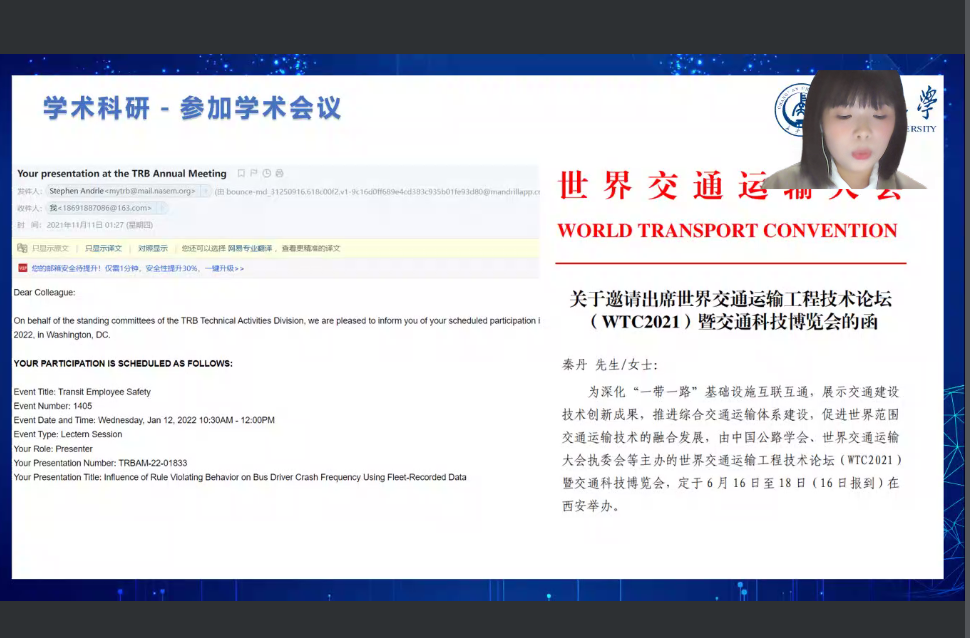The height and width of the screenshot is (638, 970).
Task: Expand the sender Stephen Andrle dropdown arrow
Action: click(x=205, y=191)
